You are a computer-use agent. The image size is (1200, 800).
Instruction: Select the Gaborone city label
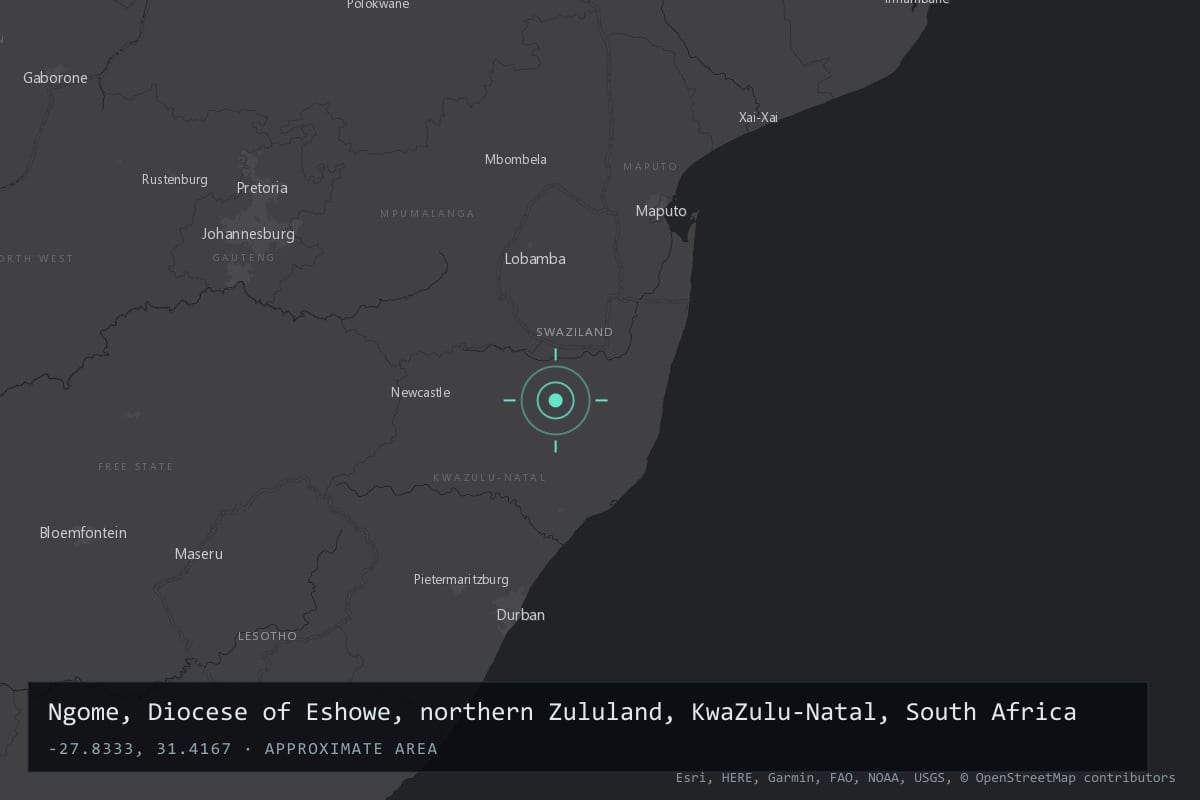(56, 78)
